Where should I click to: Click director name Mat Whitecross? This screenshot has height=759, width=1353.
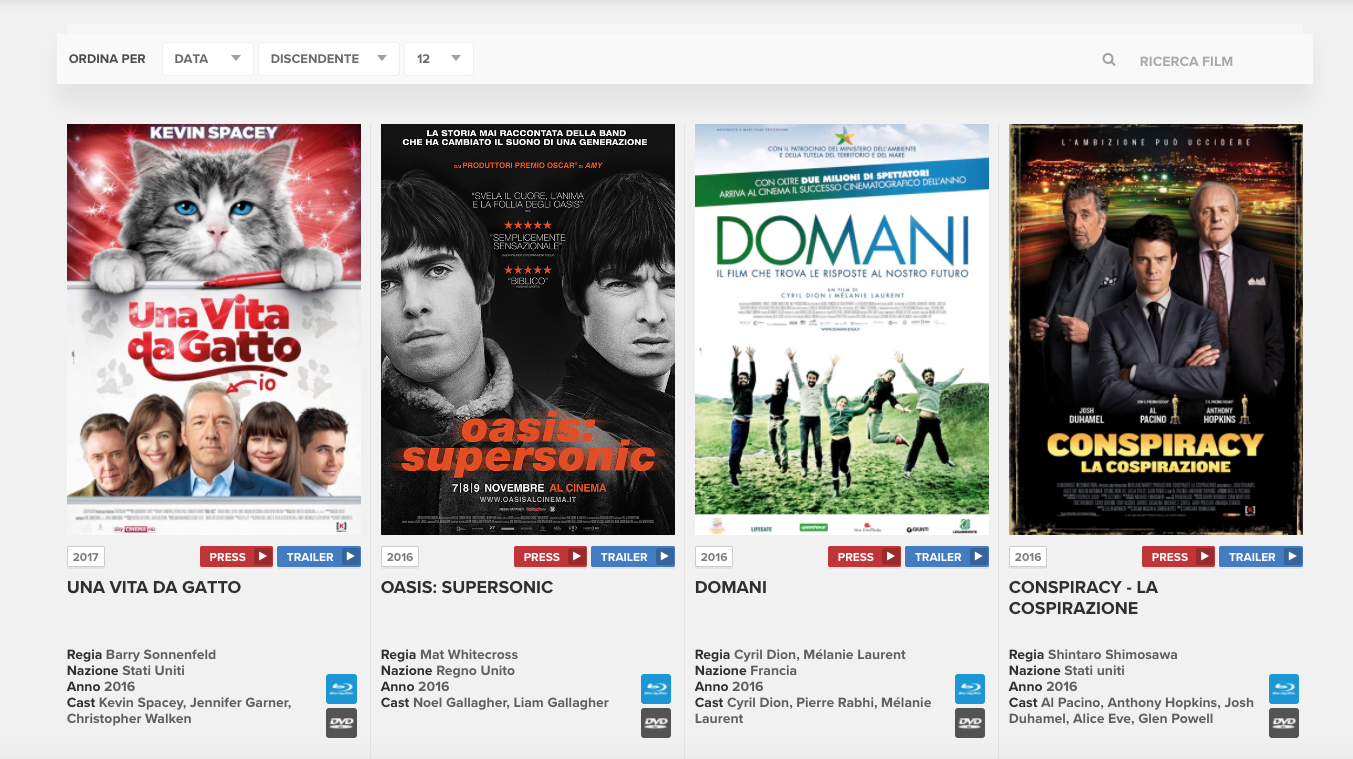pos(469,655)
